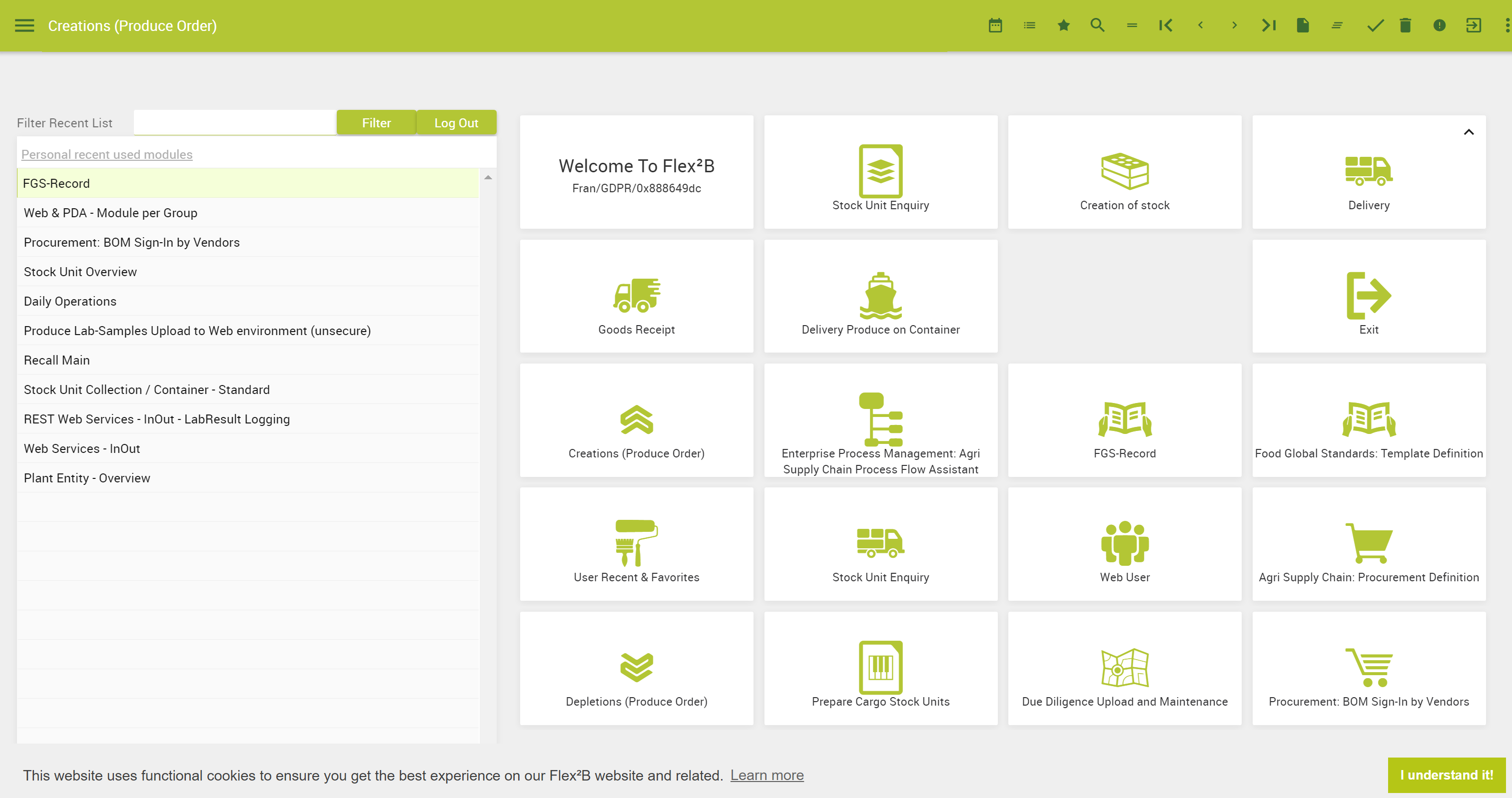Viewport: 1512px width, 798px height.
Task: Click the calendar icon in top toolbar
Action: pos(995,26)
